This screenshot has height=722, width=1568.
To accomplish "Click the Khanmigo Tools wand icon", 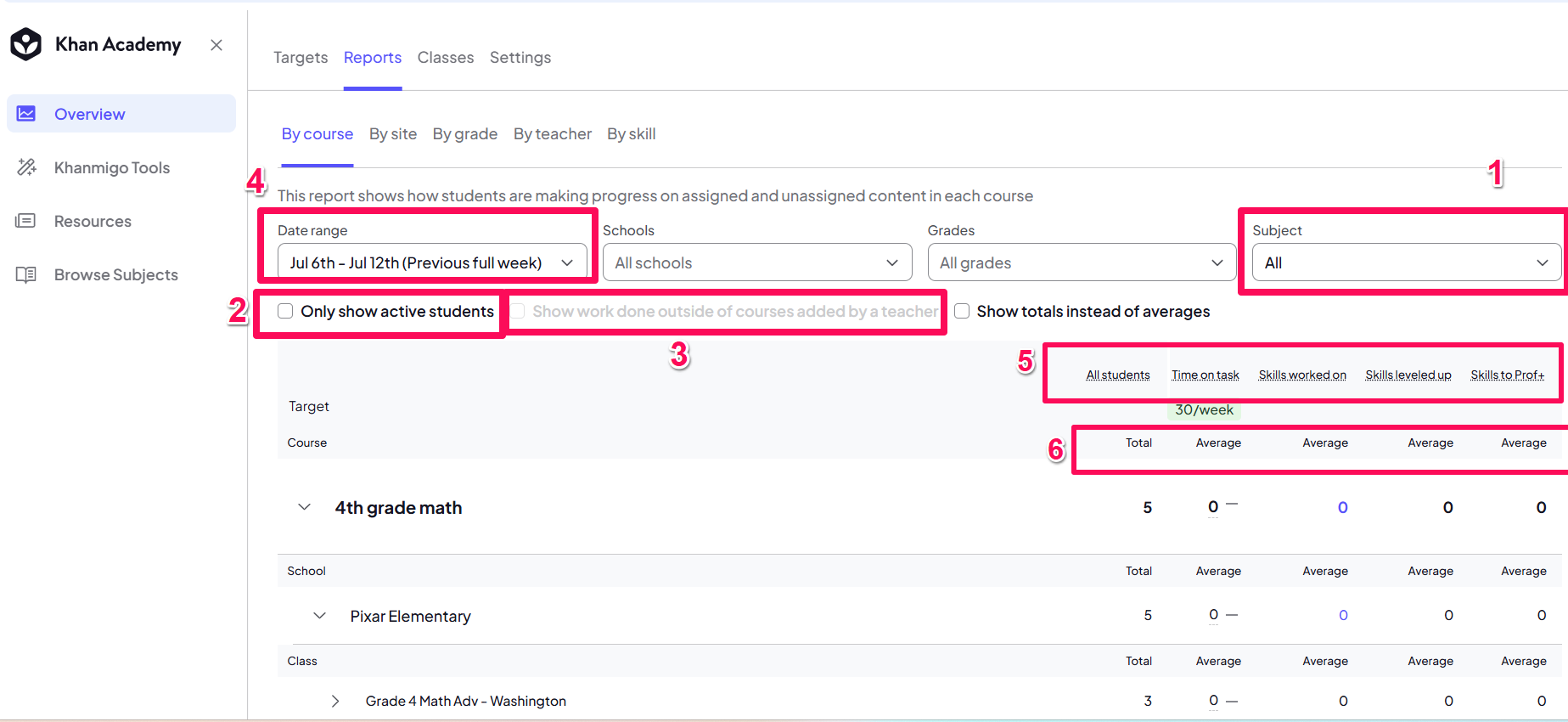I will click(26, 167).
